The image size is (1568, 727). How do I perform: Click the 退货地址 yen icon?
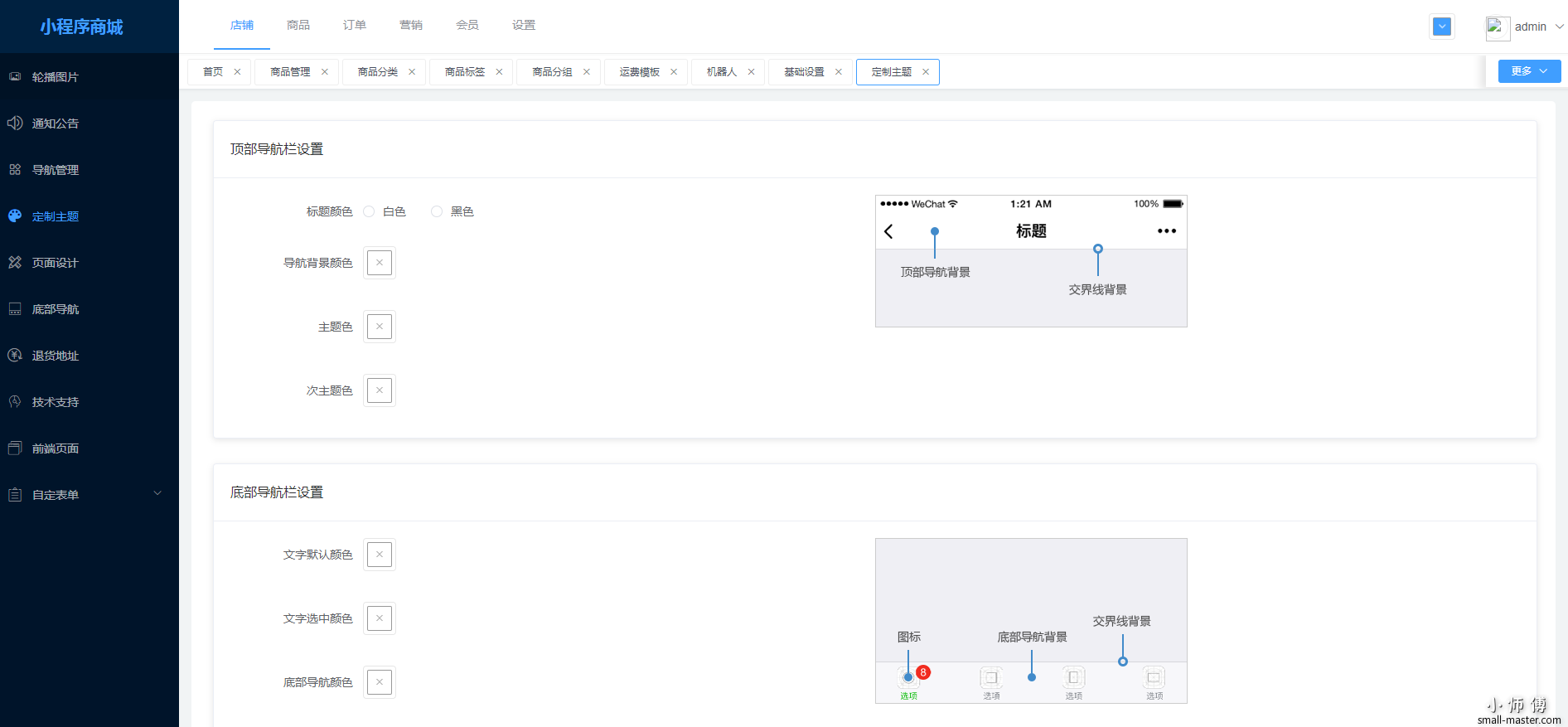coord(15,355)
